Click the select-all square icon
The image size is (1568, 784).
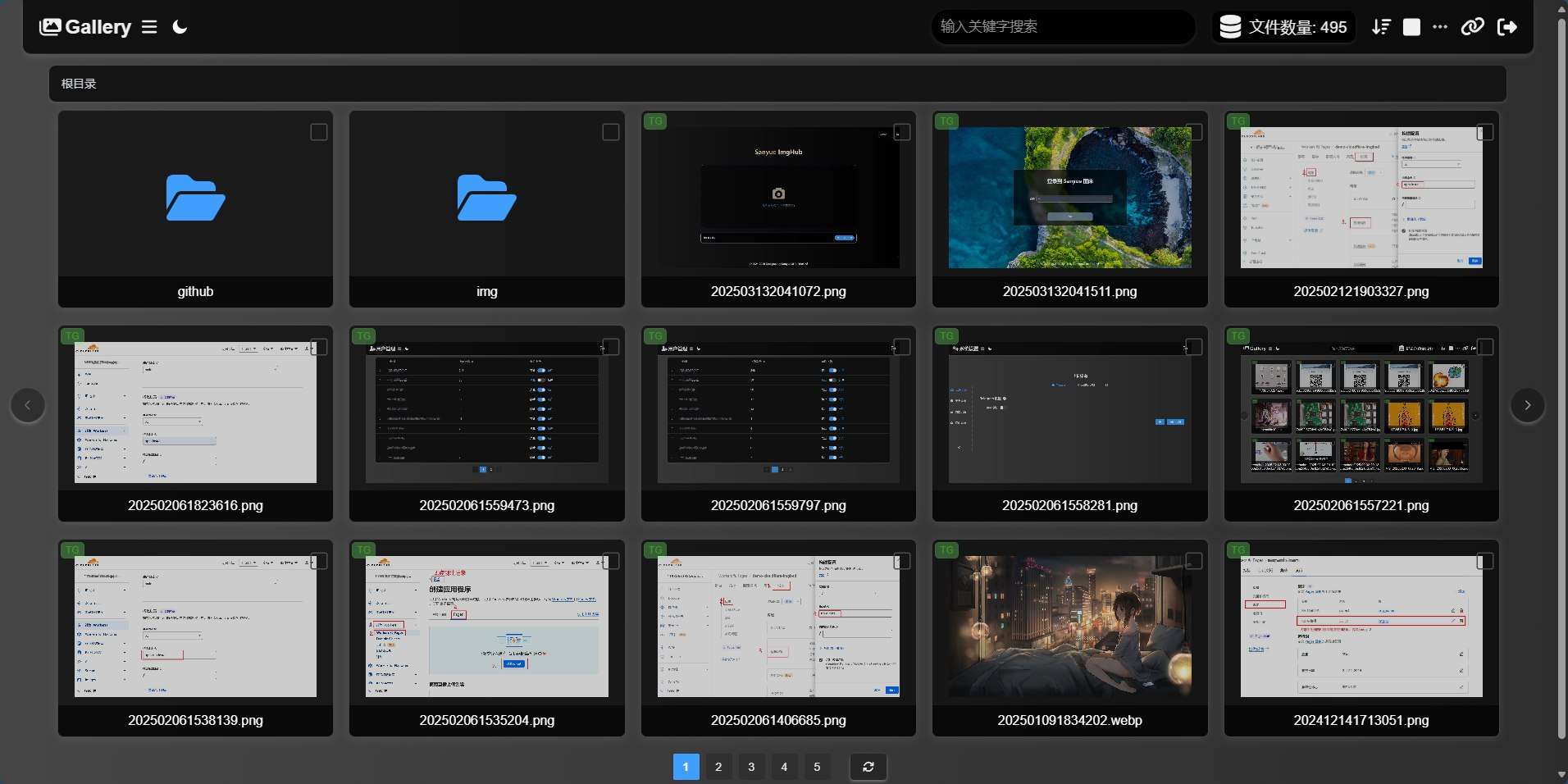tap(1411, 27)
